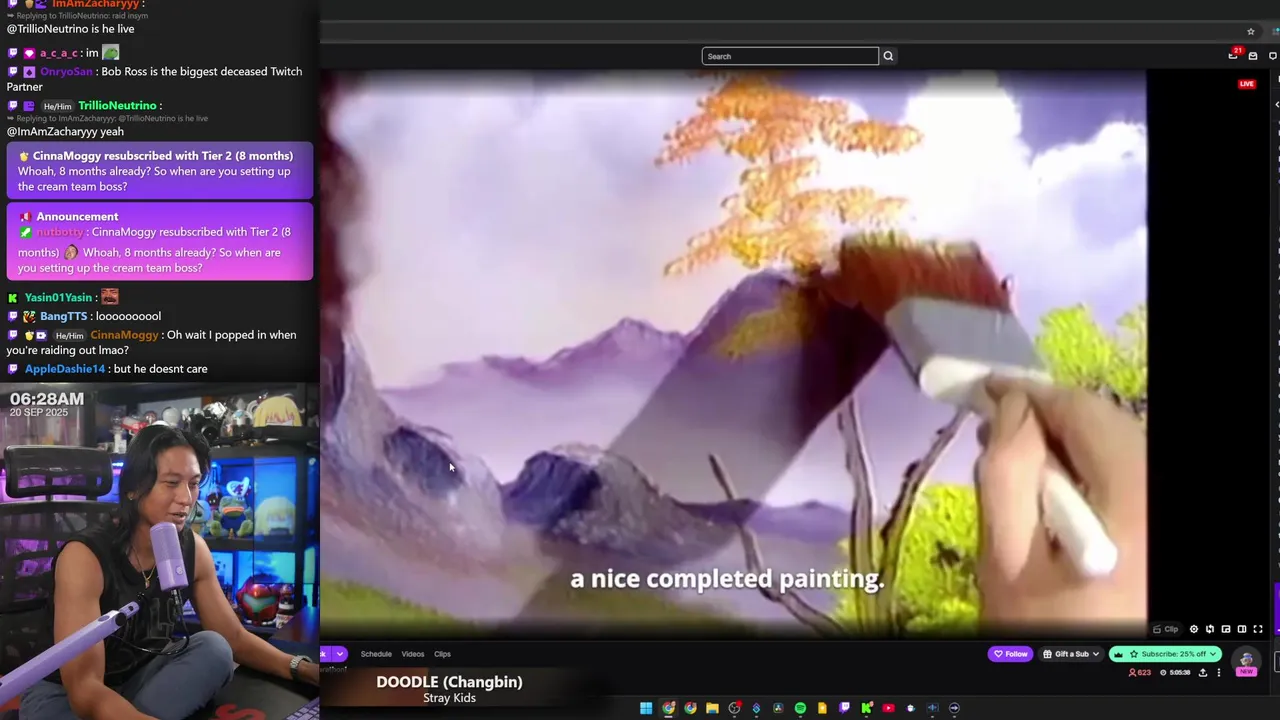
Task: Click the caption text 'a nice completed painting.'
Action: point(727,579)
